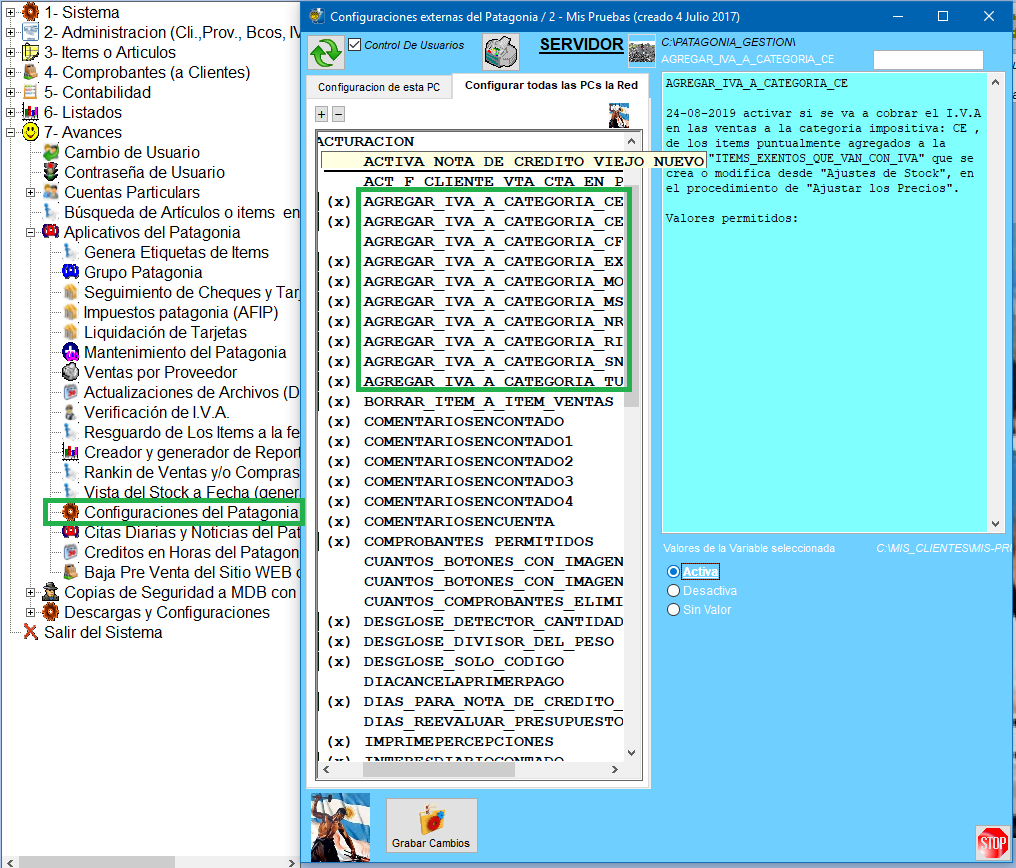Click the Ventas por Proveedor icon
The image size is (1016, 868).
[x=71, y=372]
